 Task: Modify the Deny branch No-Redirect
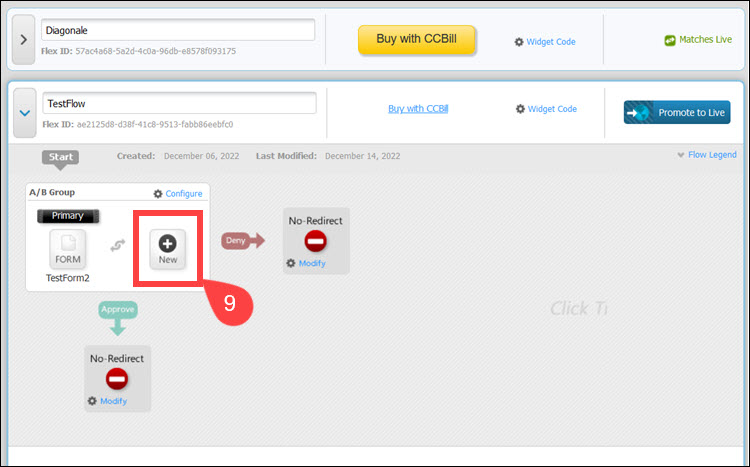312,263
